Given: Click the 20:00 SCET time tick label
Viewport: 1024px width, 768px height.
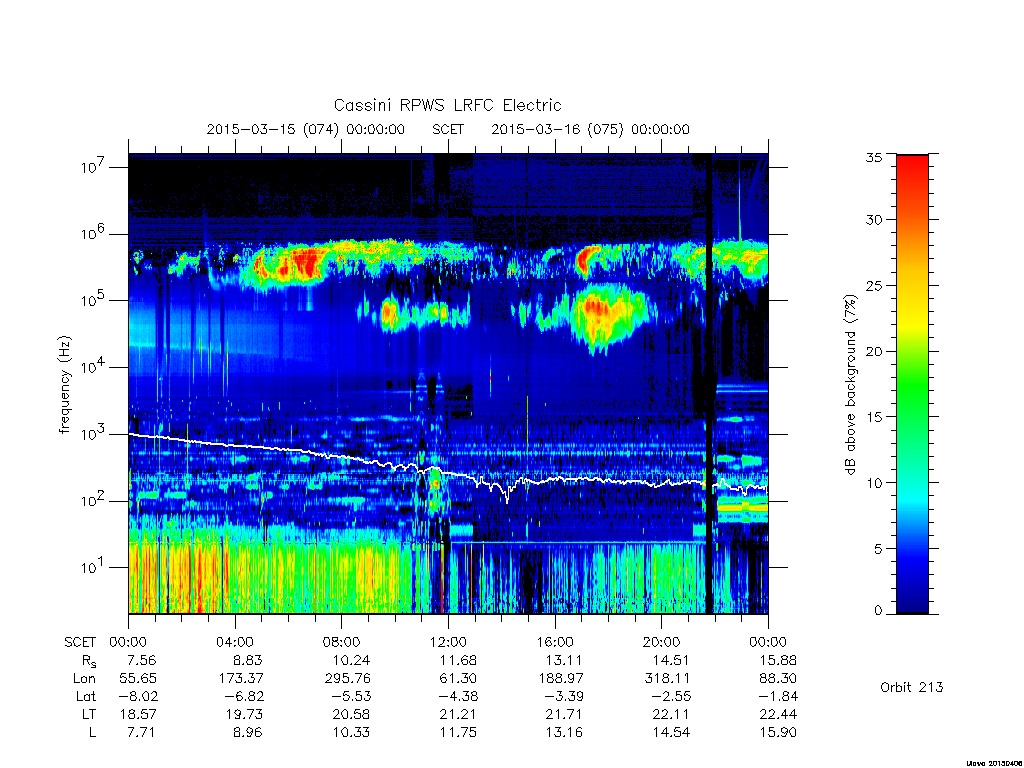Looking at the screenshot, I should pyautogui.click(x=661, y=642).
